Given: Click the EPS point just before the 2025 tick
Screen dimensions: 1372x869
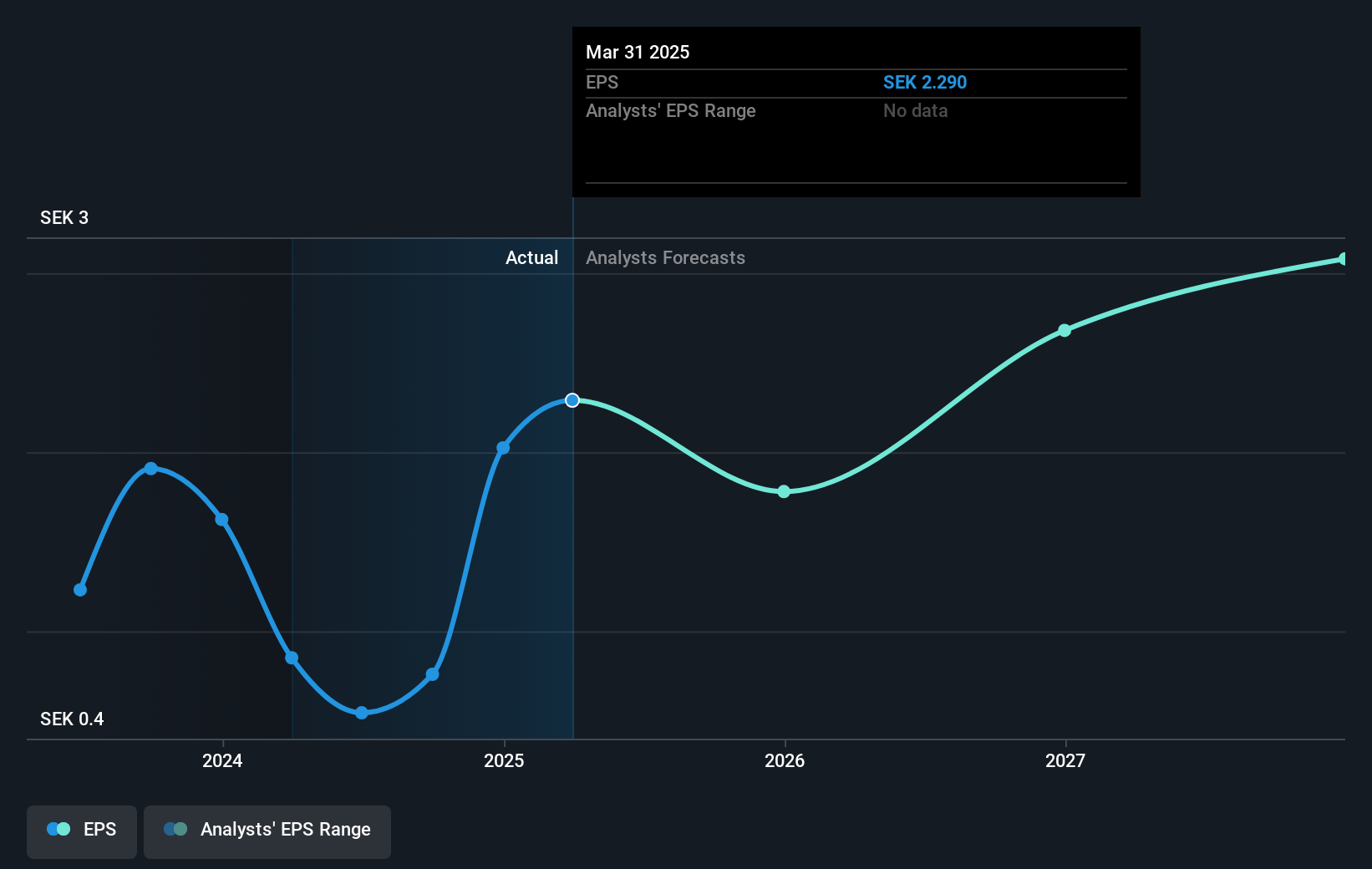Looking at the screenshot, I should pos(432,674).
